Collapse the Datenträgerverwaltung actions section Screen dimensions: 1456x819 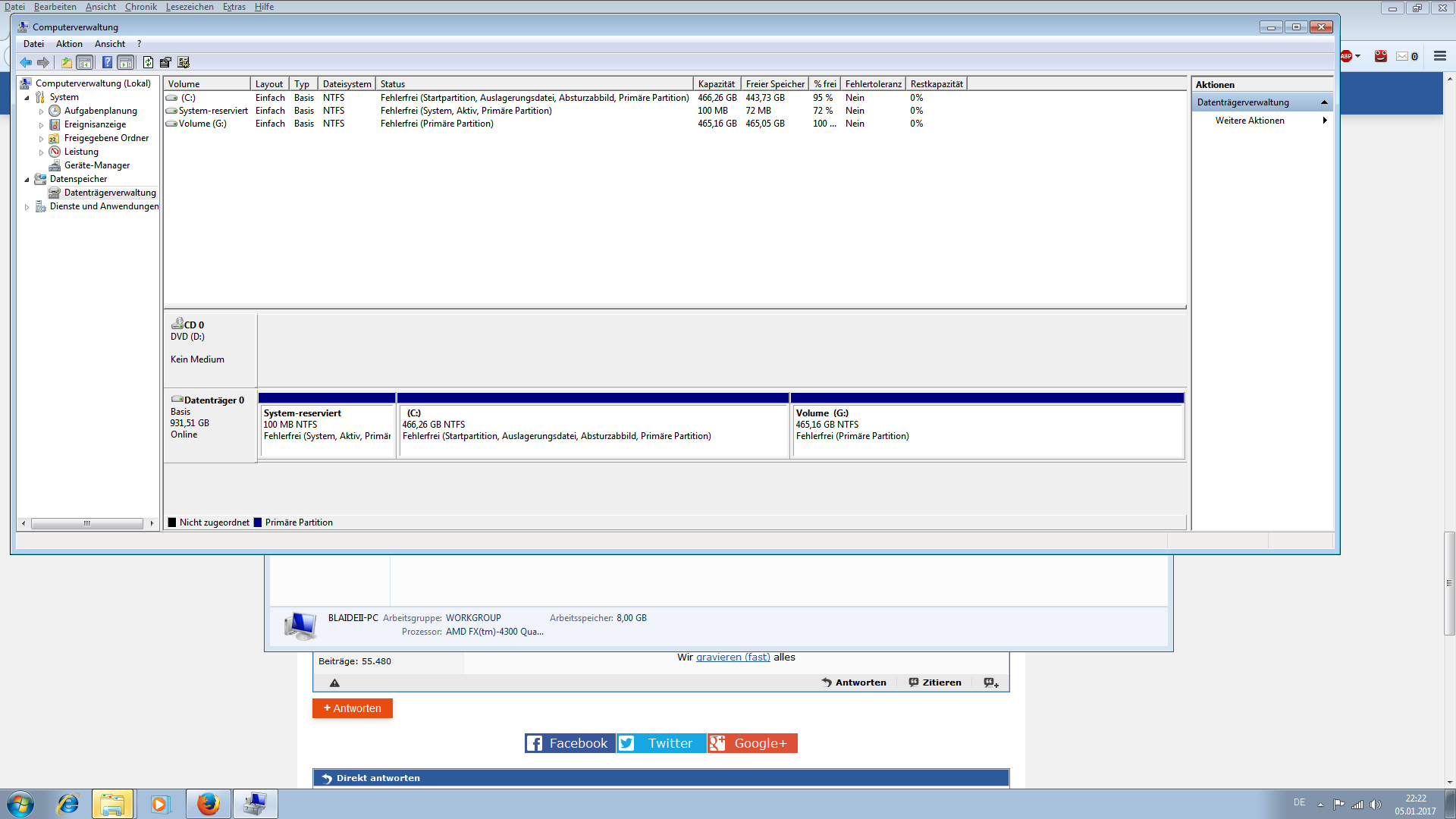coord(1324,102)
